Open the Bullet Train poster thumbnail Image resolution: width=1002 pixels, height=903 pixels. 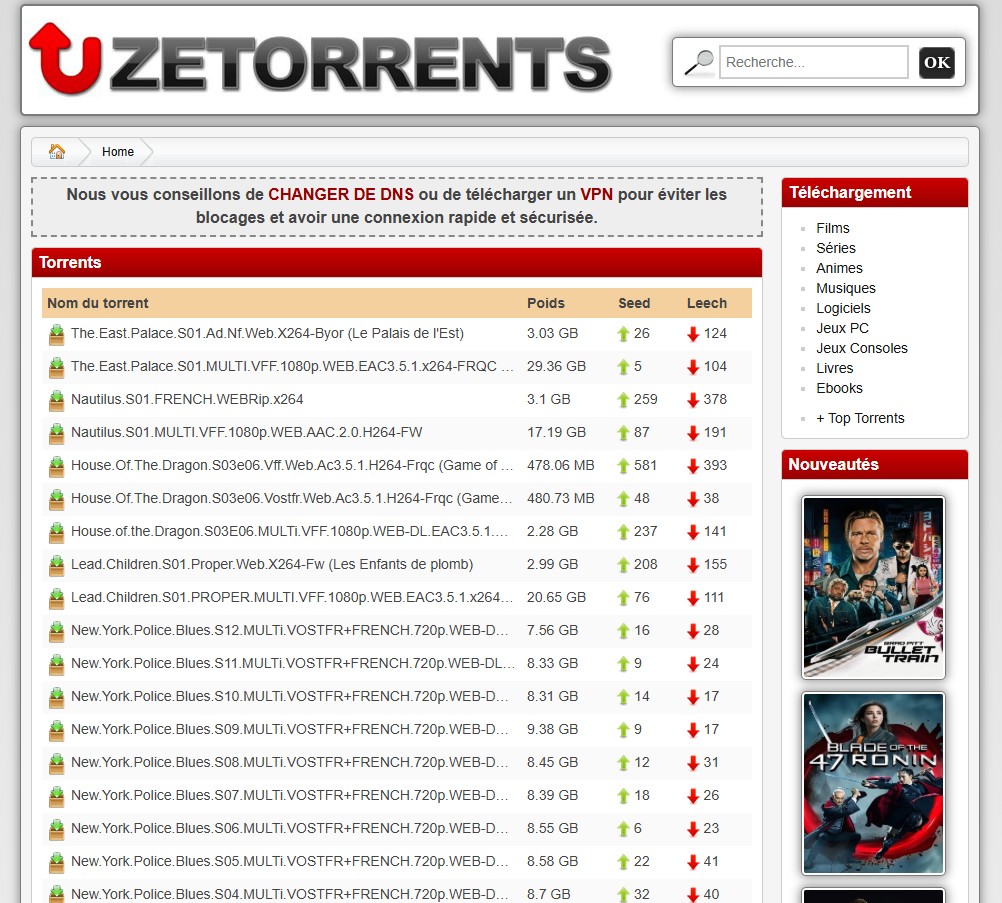(873, 588)
